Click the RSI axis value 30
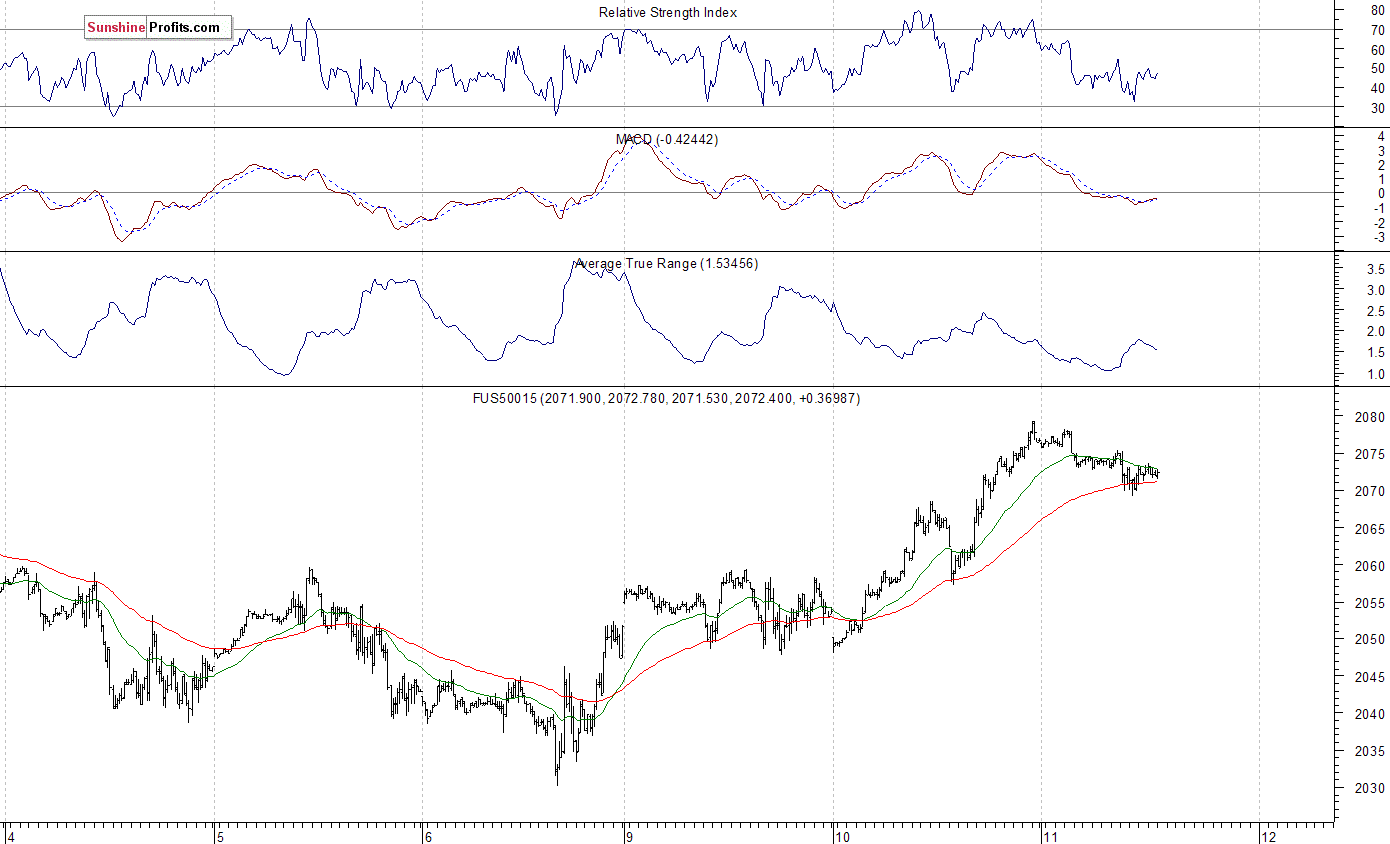Image resolution: width=1390 pixels, height=844 pixels. [1378, 108]
